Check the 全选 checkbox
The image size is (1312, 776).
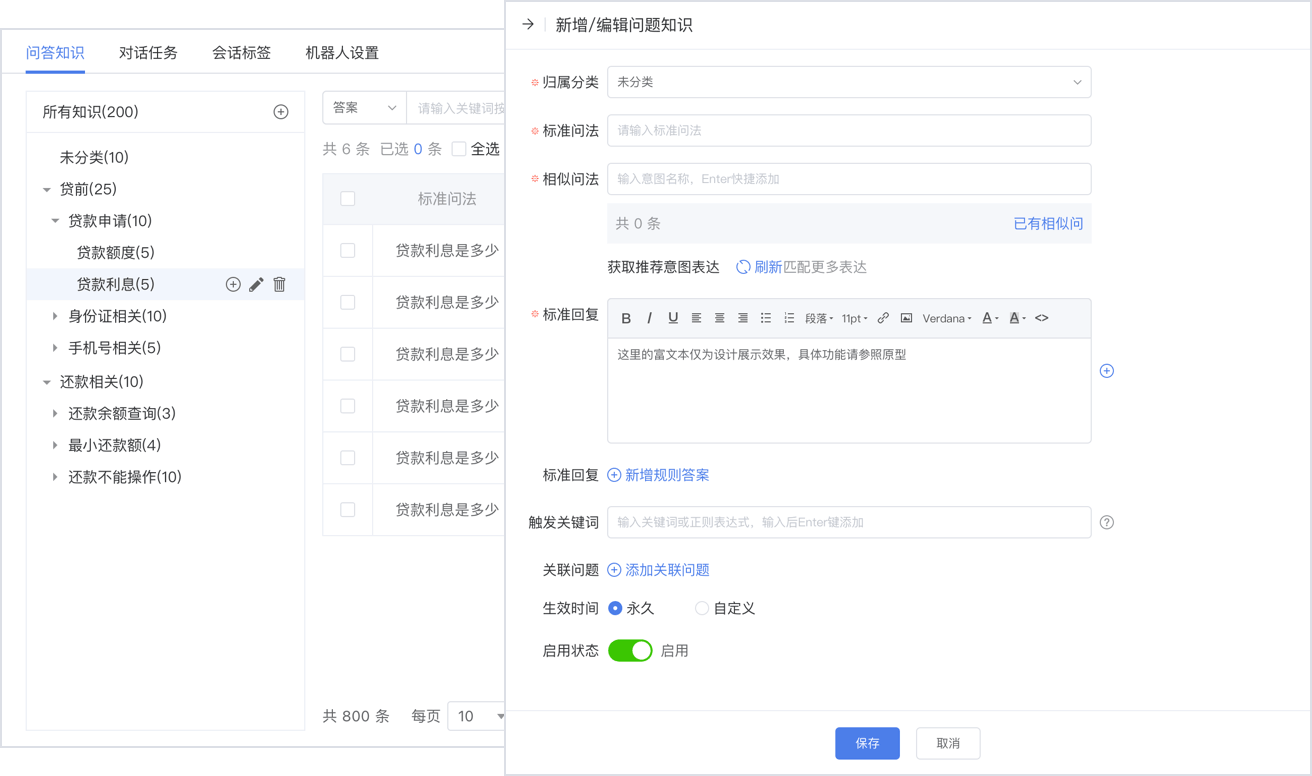(459, 149)
